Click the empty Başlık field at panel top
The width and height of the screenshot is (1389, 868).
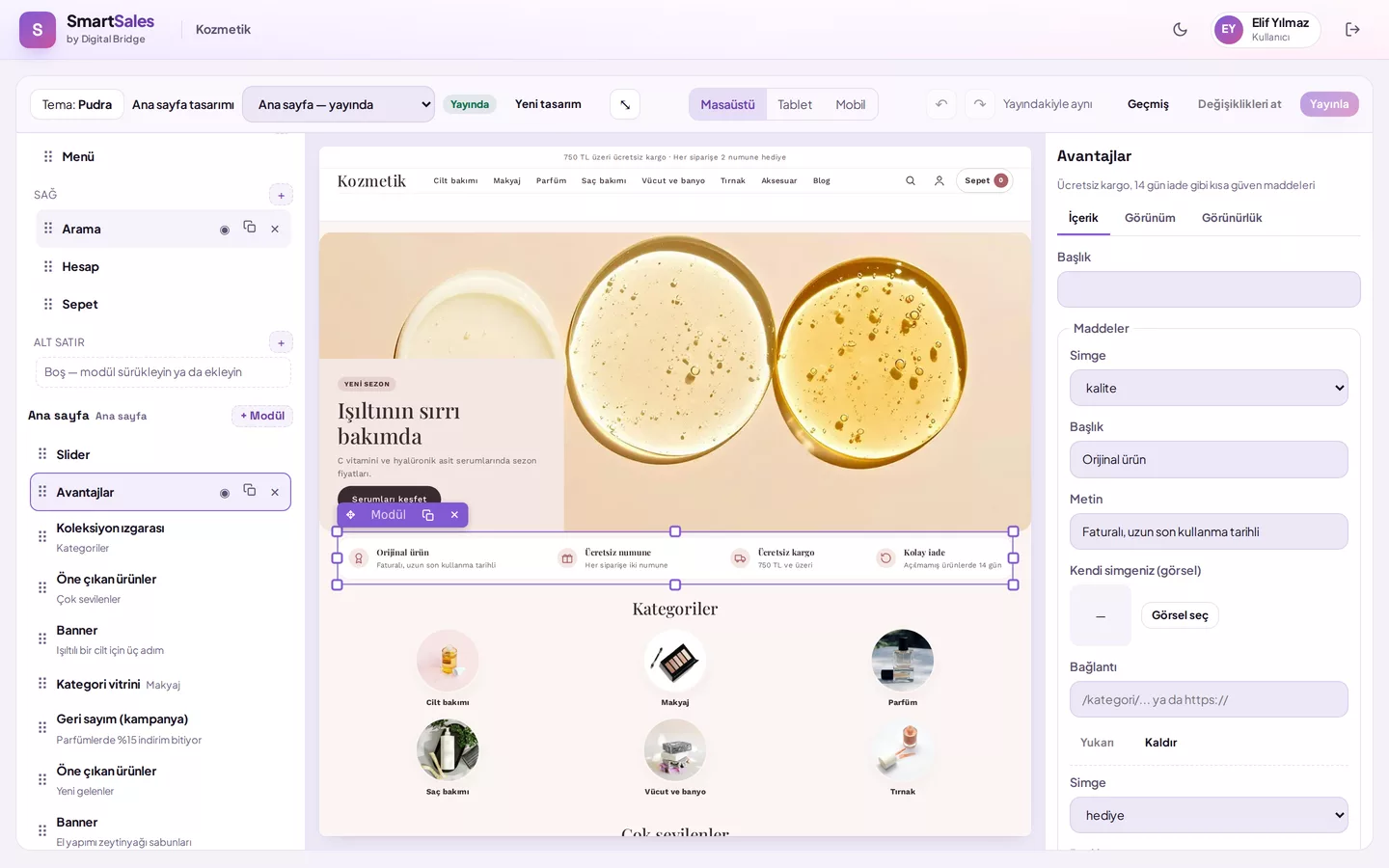tap(1209, 289)
